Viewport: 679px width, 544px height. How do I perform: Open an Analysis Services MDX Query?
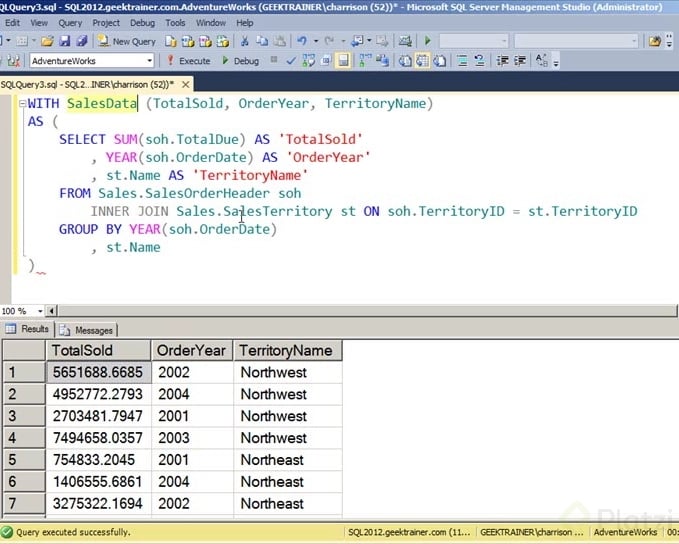point(188,41)
